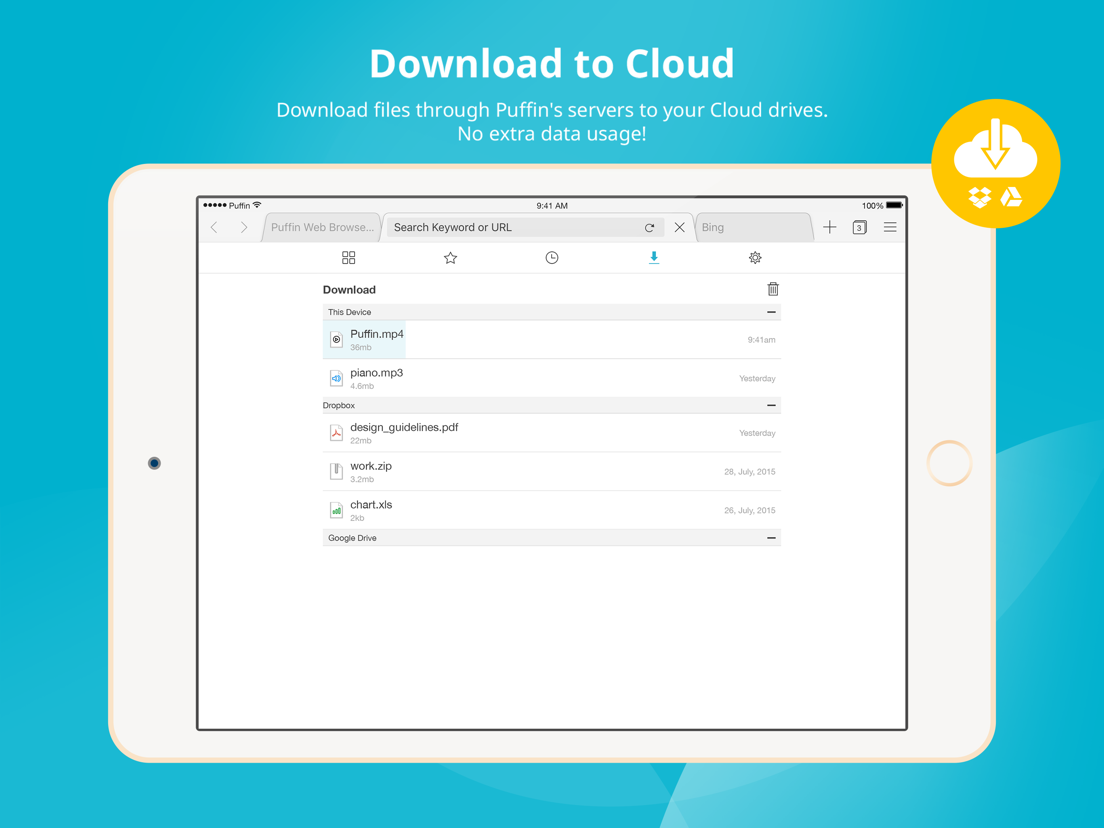Viewport: 1104px width, 828px height.
Task: Click the yellow cloud download badge
Action: [x=996, y=163]
